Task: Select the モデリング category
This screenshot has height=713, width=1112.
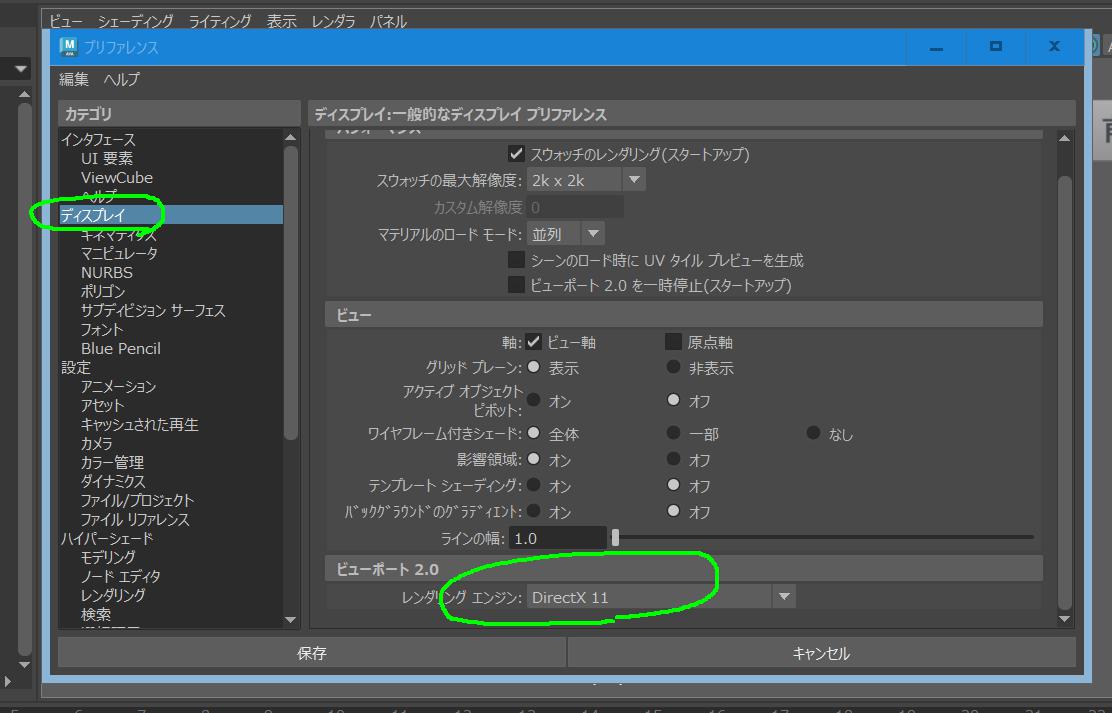Action: pos(108,557)
